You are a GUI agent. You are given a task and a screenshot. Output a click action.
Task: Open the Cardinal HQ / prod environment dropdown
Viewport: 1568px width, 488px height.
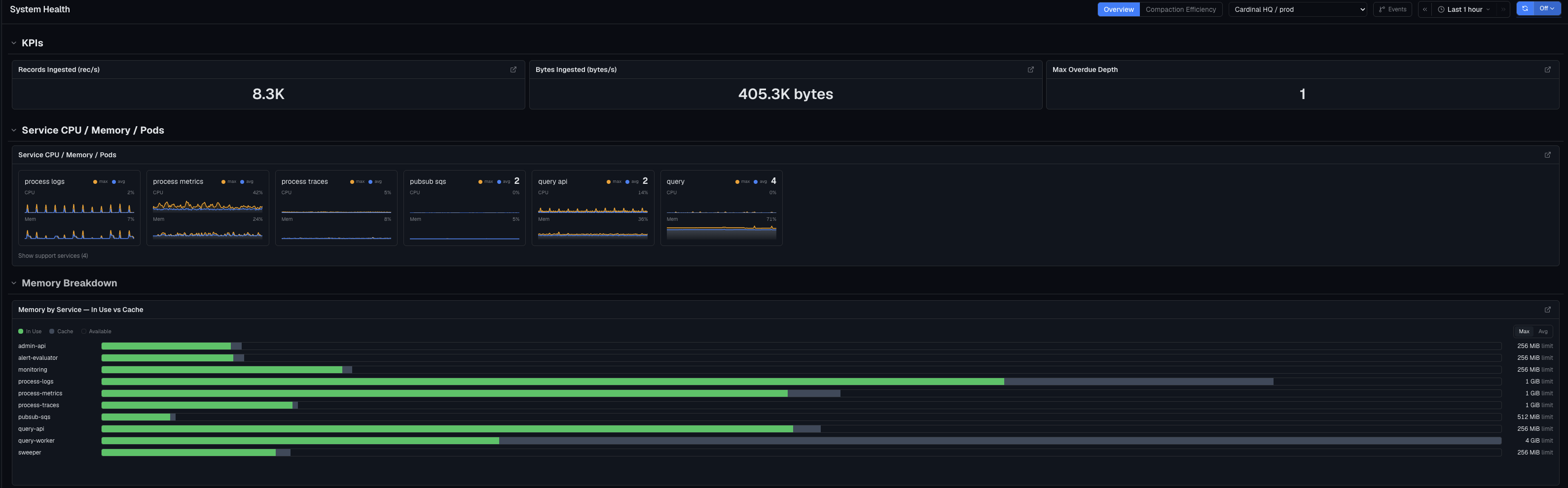pos(1298,9)
